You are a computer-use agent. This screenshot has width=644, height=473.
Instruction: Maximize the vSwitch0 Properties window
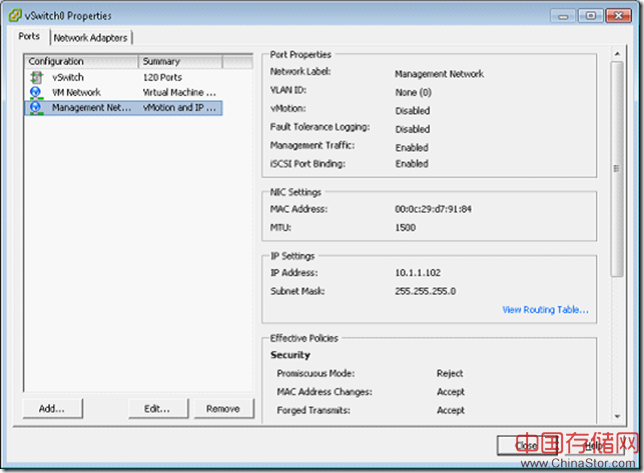[x=591, y=16]
